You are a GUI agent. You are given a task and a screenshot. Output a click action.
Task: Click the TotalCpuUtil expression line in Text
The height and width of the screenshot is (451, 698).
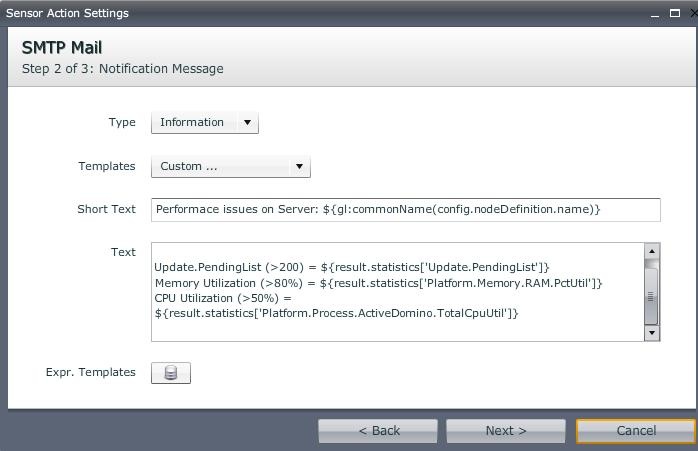(x=336, y=314)
